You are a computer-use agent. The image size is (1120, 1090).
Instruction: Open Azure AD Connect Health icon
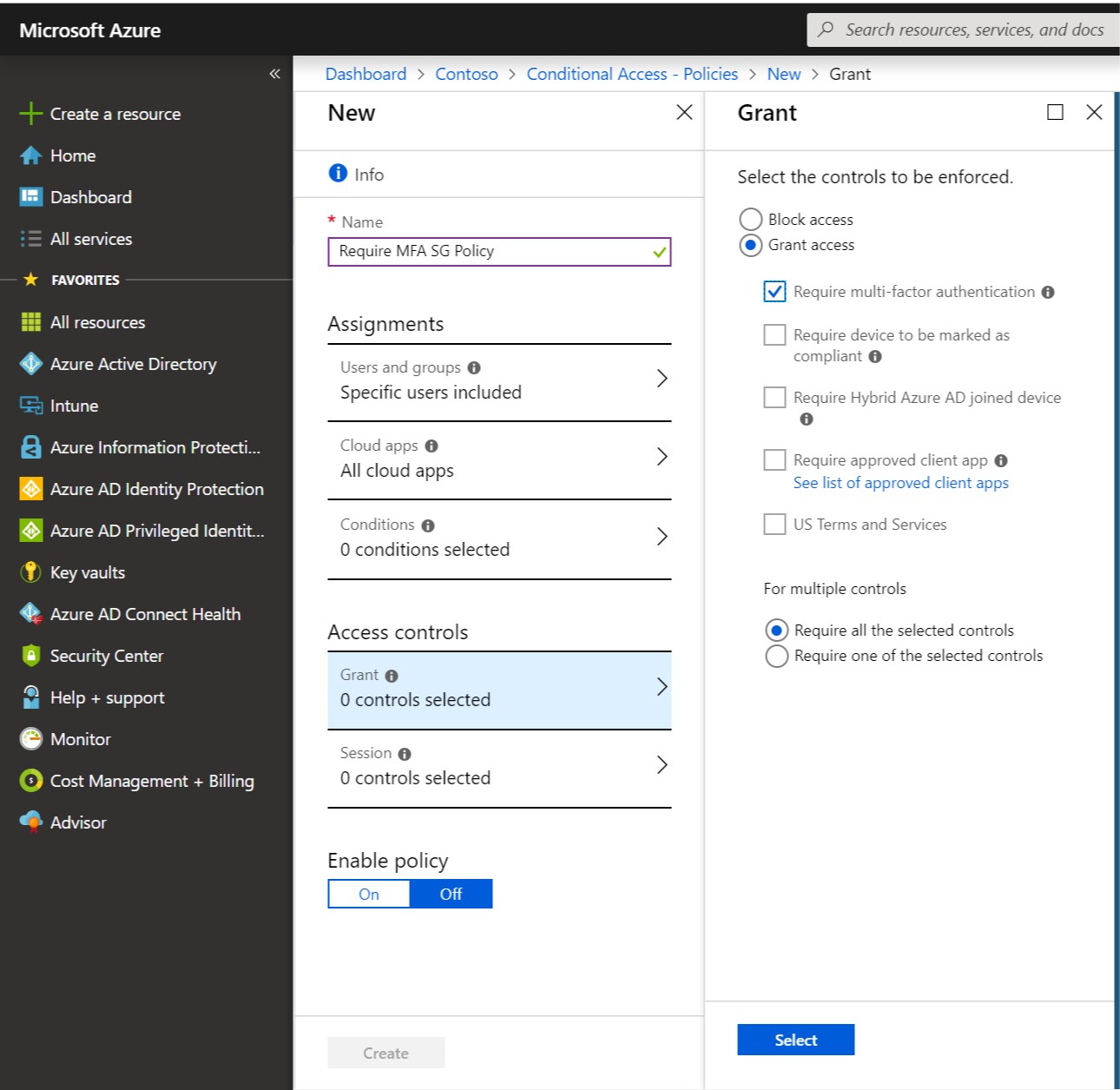pyautogui.click(x=31, y=614)
